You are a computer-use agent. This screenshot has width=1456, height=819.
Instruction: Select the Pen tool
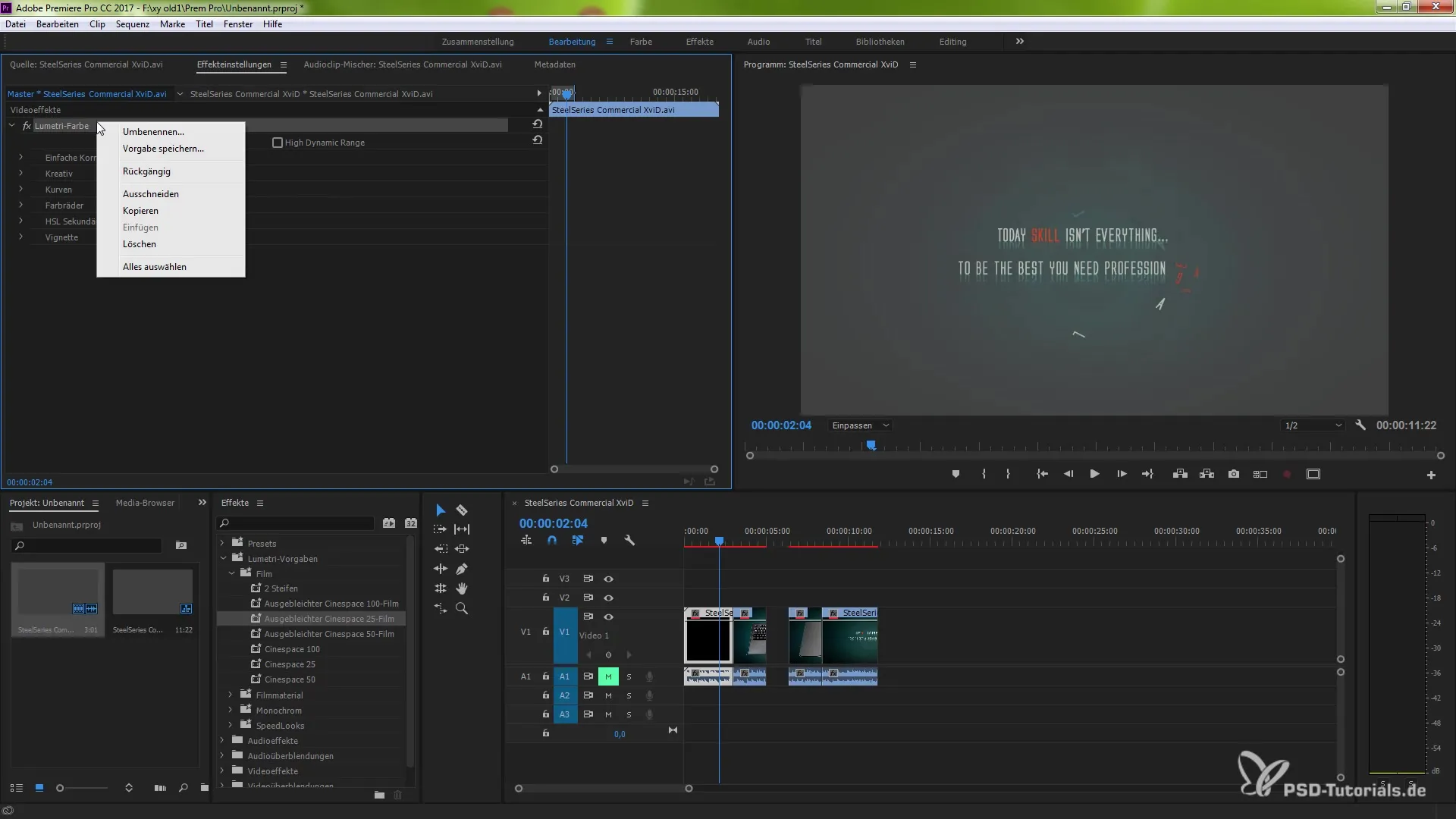(462, 569)
